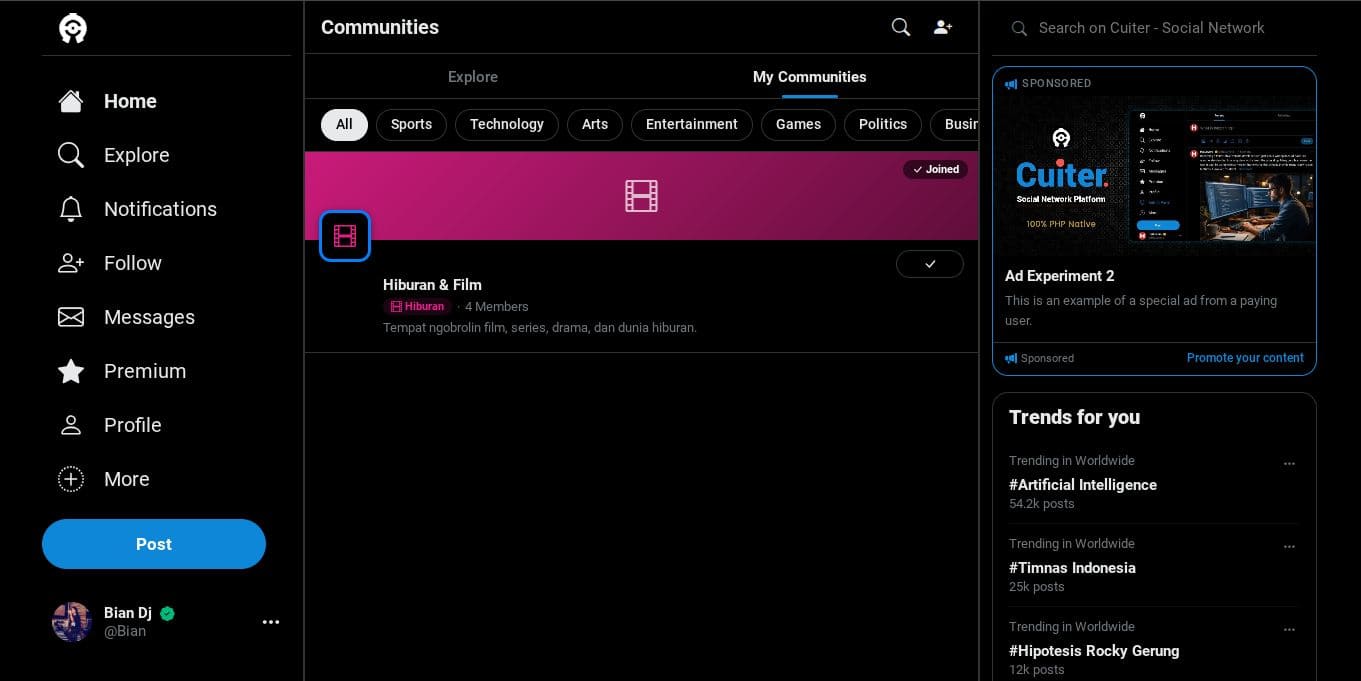The height and width of the screenshot is (681, 1361).
Task: Open Notifications via the bell icon
Action: pyautogui.click(x=71, y=209)
